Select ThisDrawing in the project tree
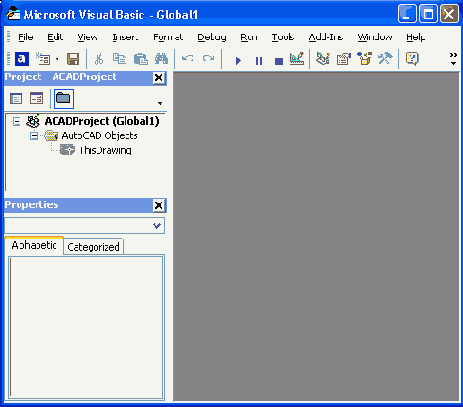The height and width of the screenshot is (407, 463). (105, 150)
